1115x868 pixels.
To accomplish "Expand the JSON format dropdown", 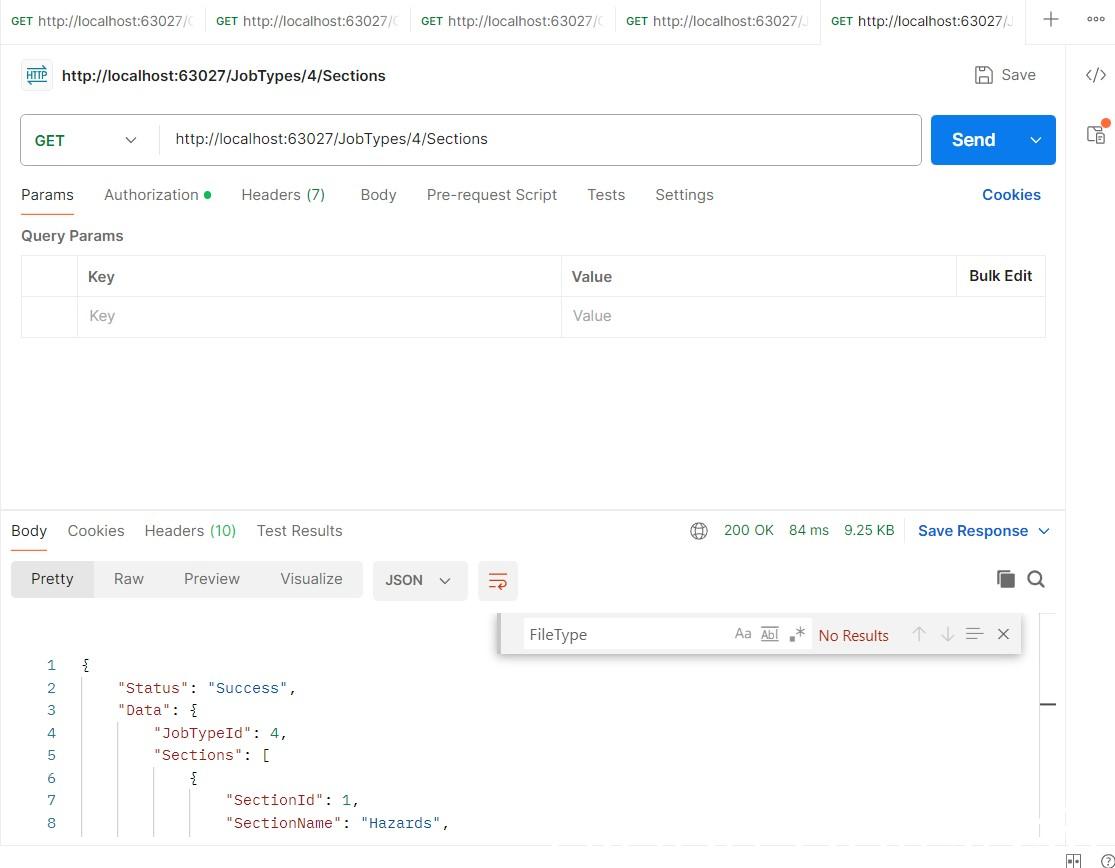I will pyautogui.click(x=419, y=580).
